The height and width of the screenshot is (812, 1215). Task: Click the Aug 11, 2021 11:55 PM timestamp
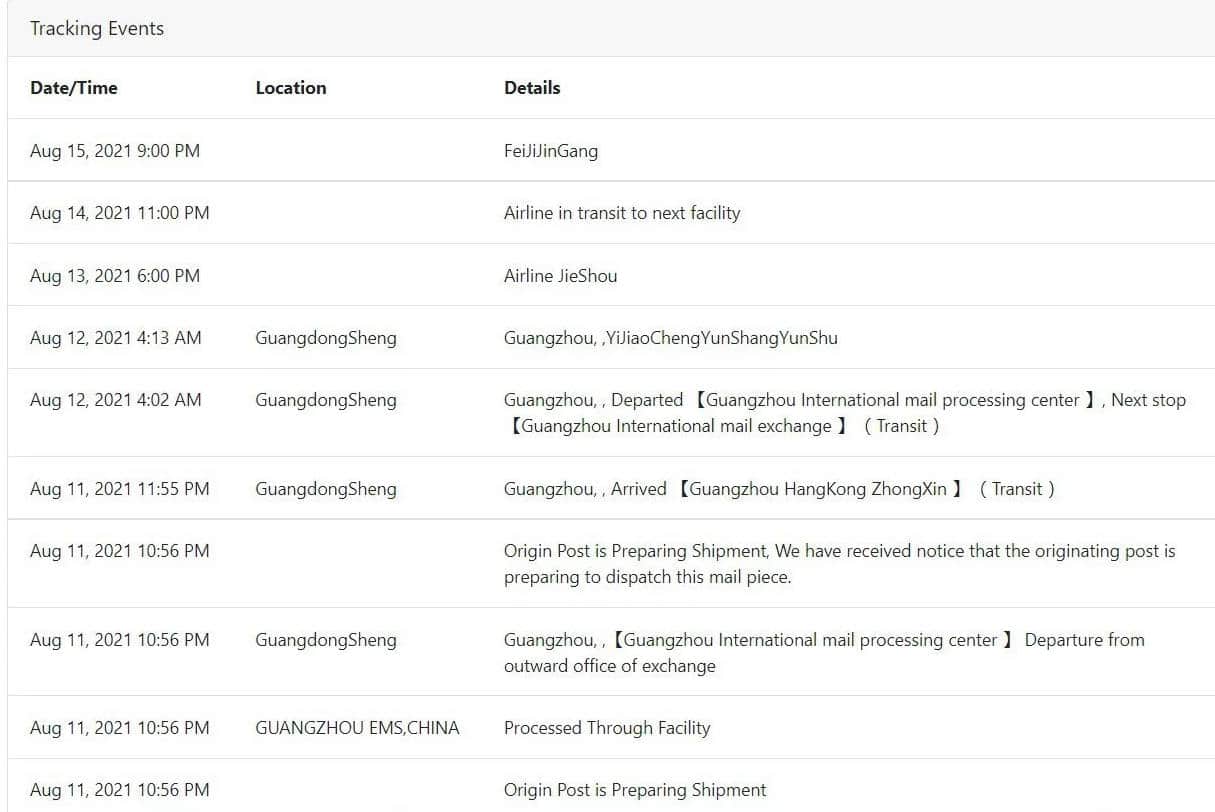(119, 489)
